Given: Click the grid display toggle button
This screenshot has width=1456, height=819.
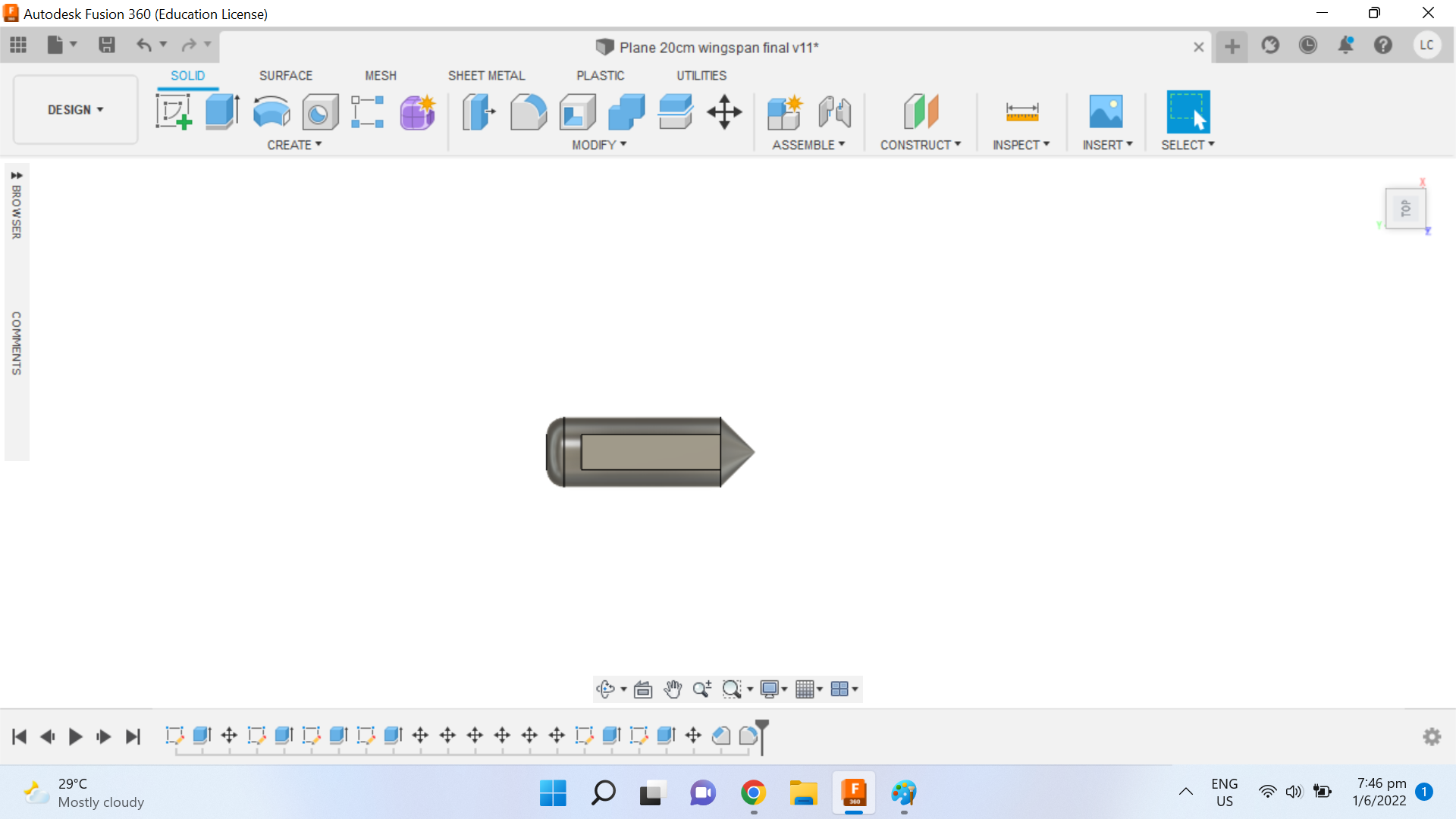Looking at the screenshot, I should [x=805, y=689].
